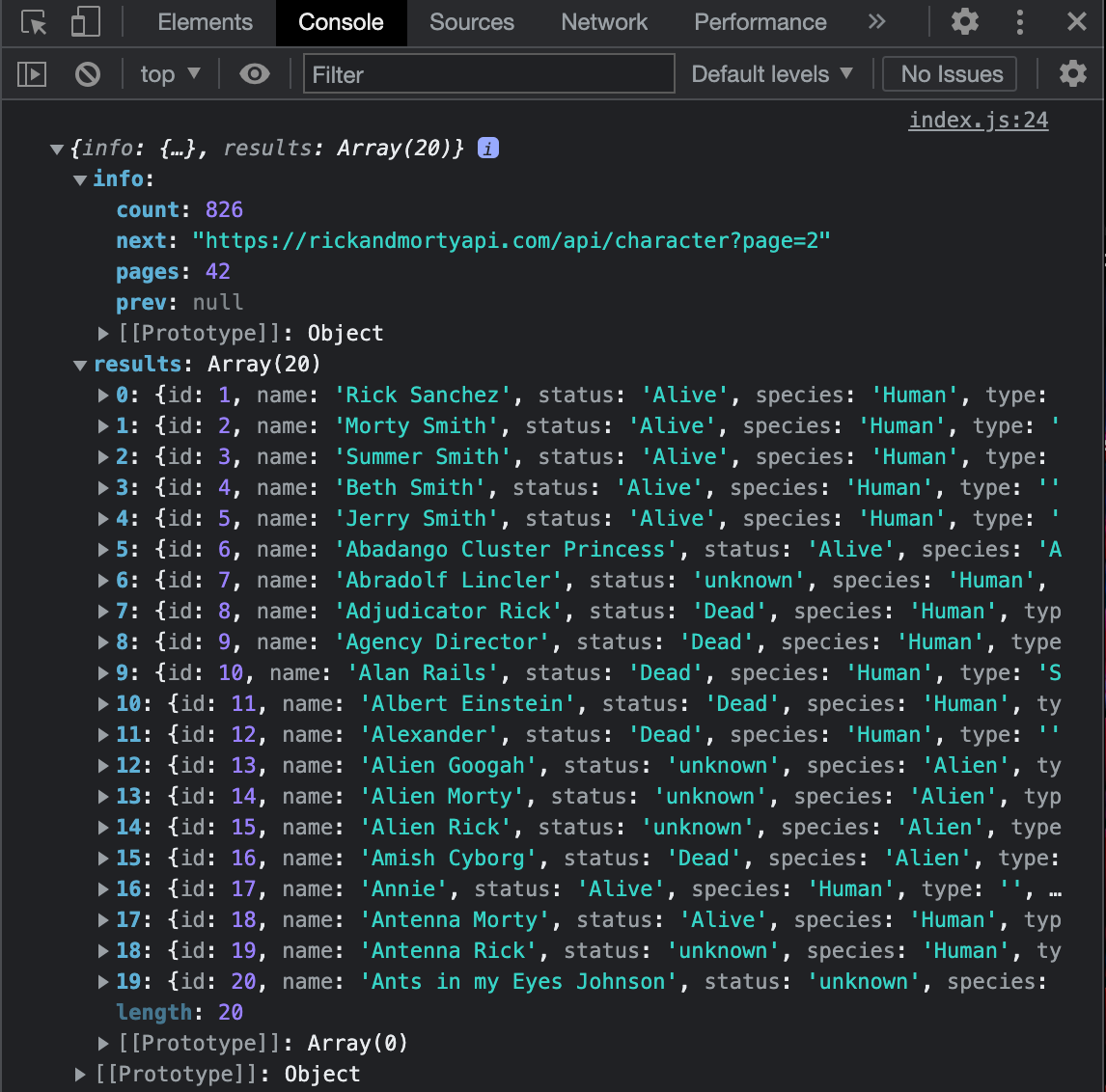Toggle live expression eye icon
Image resolution: width=1106 pixels, height=1092 pixels.
click(x=255, y=73)
